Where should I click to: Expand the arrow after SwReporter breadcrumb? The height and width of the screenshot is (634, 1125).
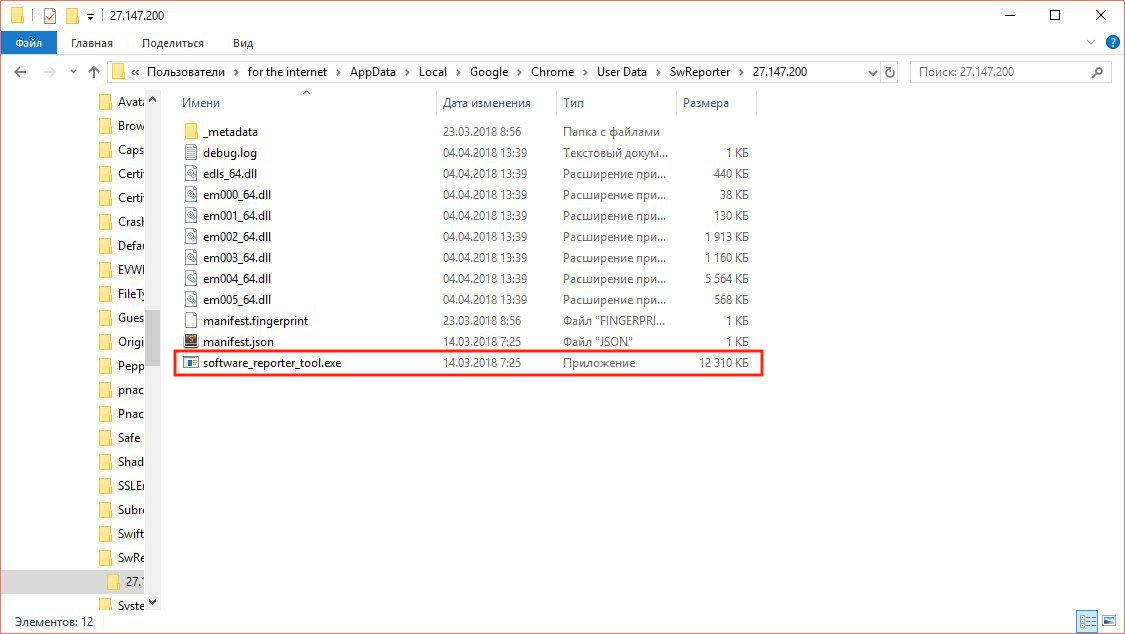point(741,72)
